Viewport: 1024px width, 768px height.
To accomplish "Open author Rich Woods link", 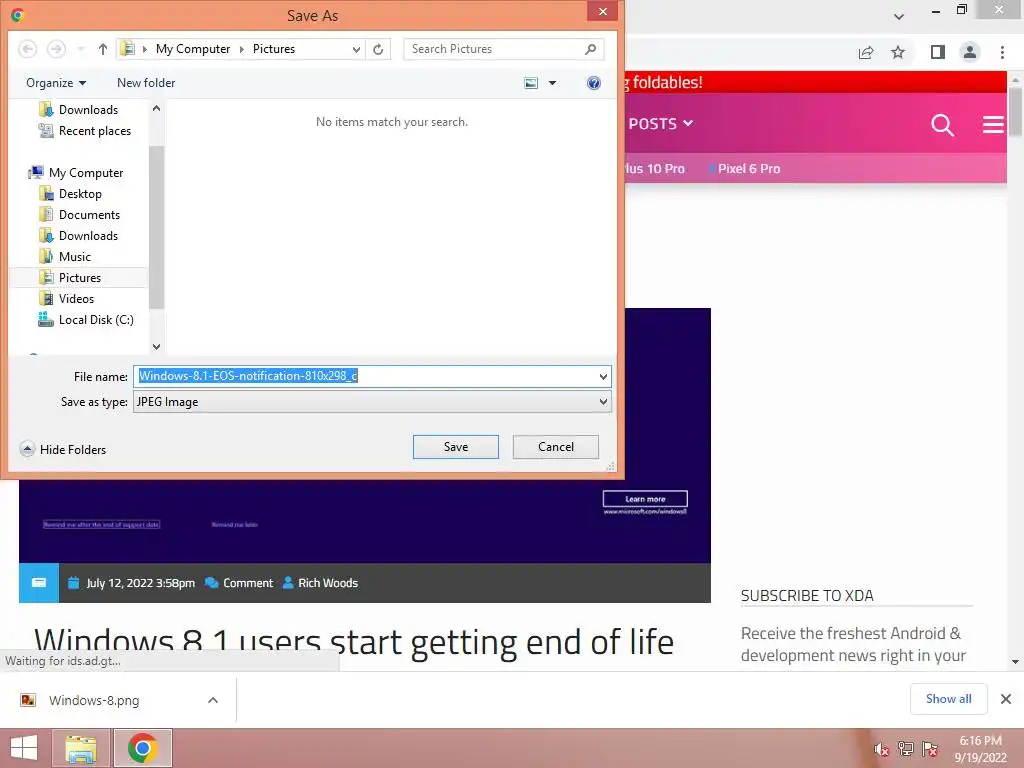I will (320, 583).
